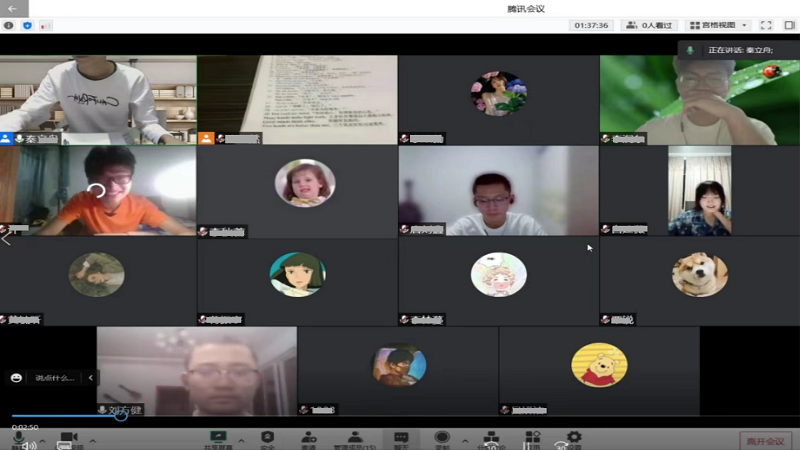The height and width of the screenshot is (450, 800).
Task: Toggle the microphone mute button in the toolbar
Action: [18, 439]
